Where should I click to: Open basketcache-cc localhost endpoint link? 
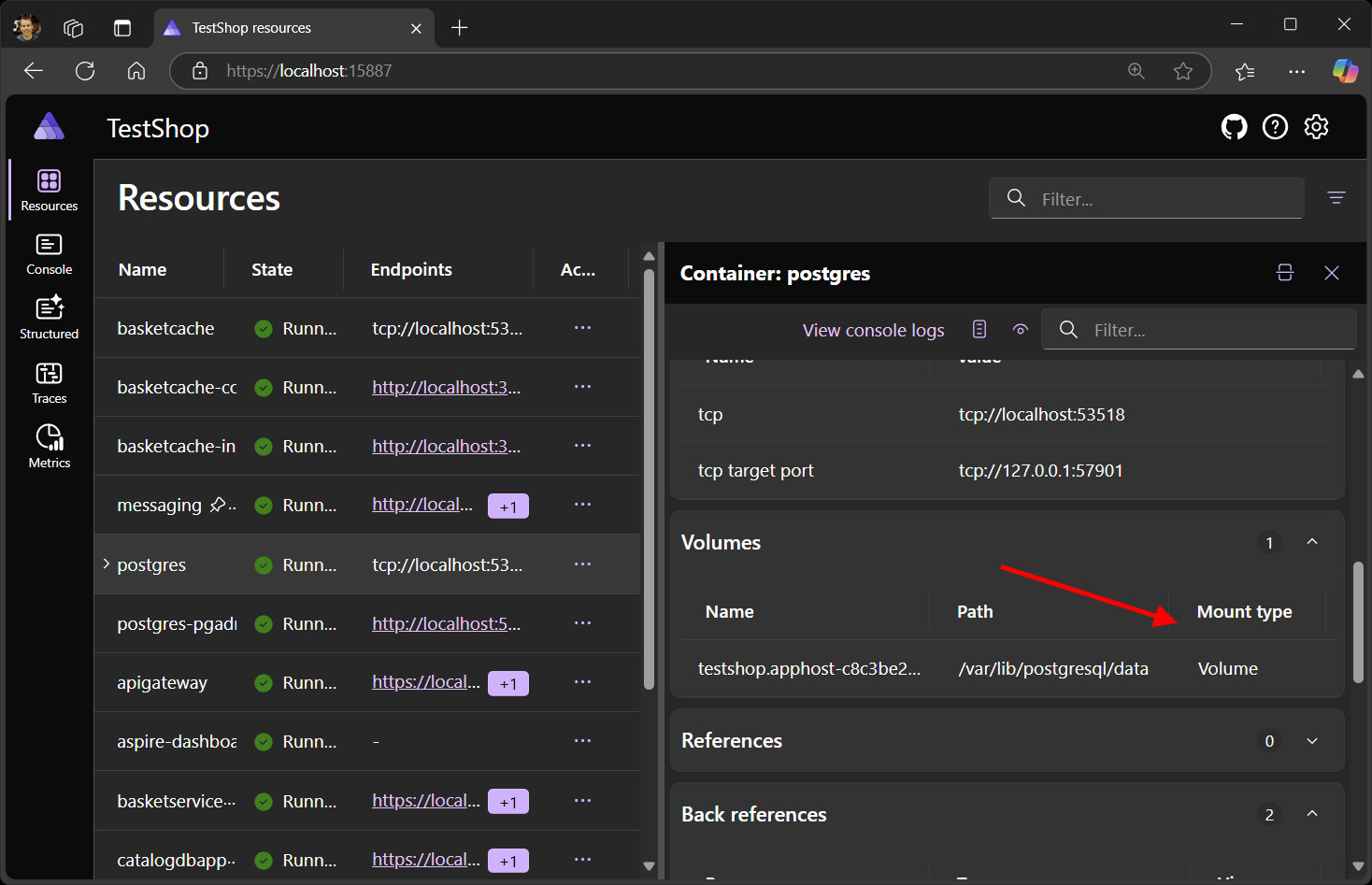[446, 387]
